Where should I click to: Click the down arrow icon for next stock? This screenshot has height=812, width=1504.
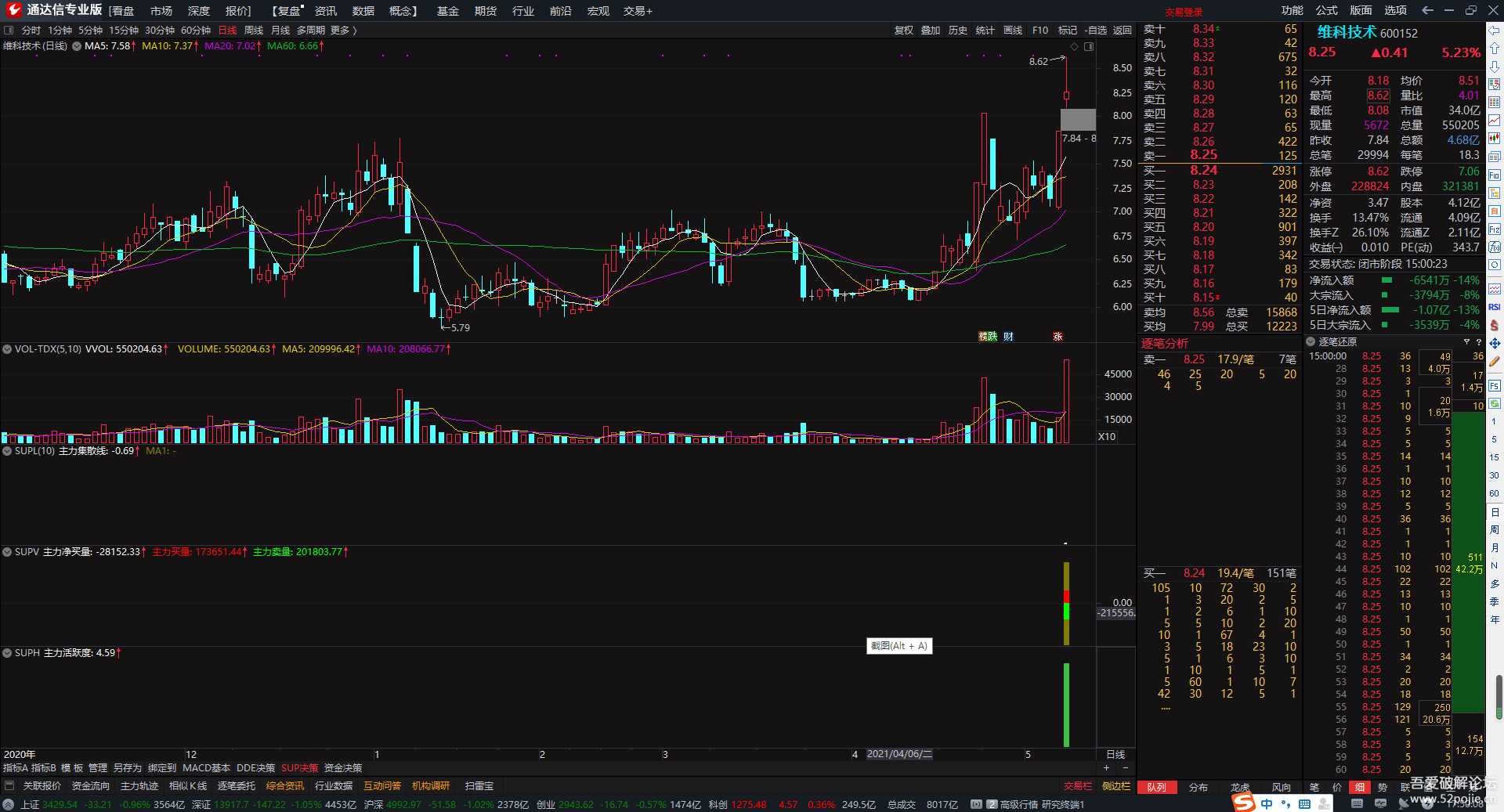pyautogui.click(x=1495, y=67)
